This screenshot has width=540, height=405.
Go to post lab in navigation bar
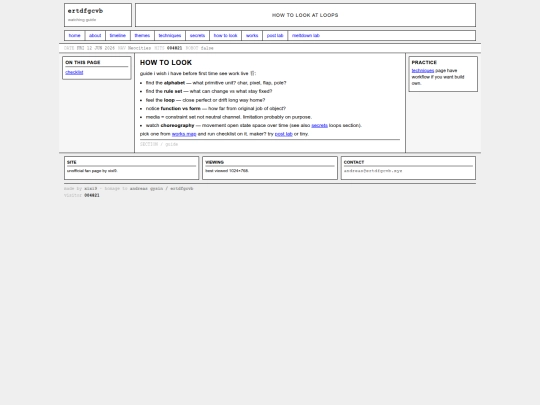point(275,35)
